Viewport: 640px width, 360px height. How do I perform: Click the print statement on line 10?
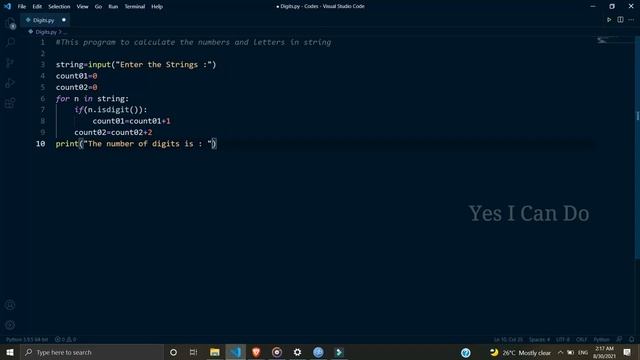(136, 144)
